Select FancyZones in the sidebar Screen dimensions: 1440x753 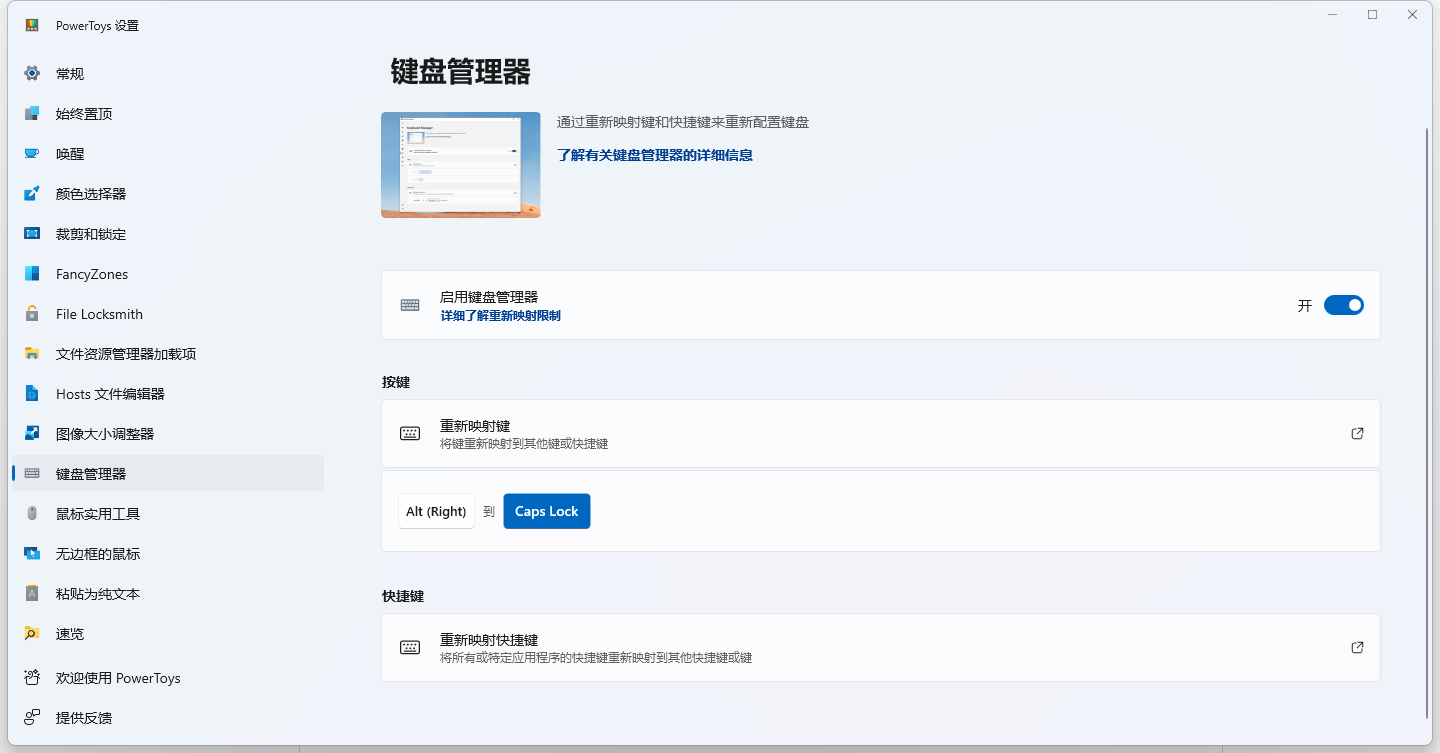(x=167, y=273)
